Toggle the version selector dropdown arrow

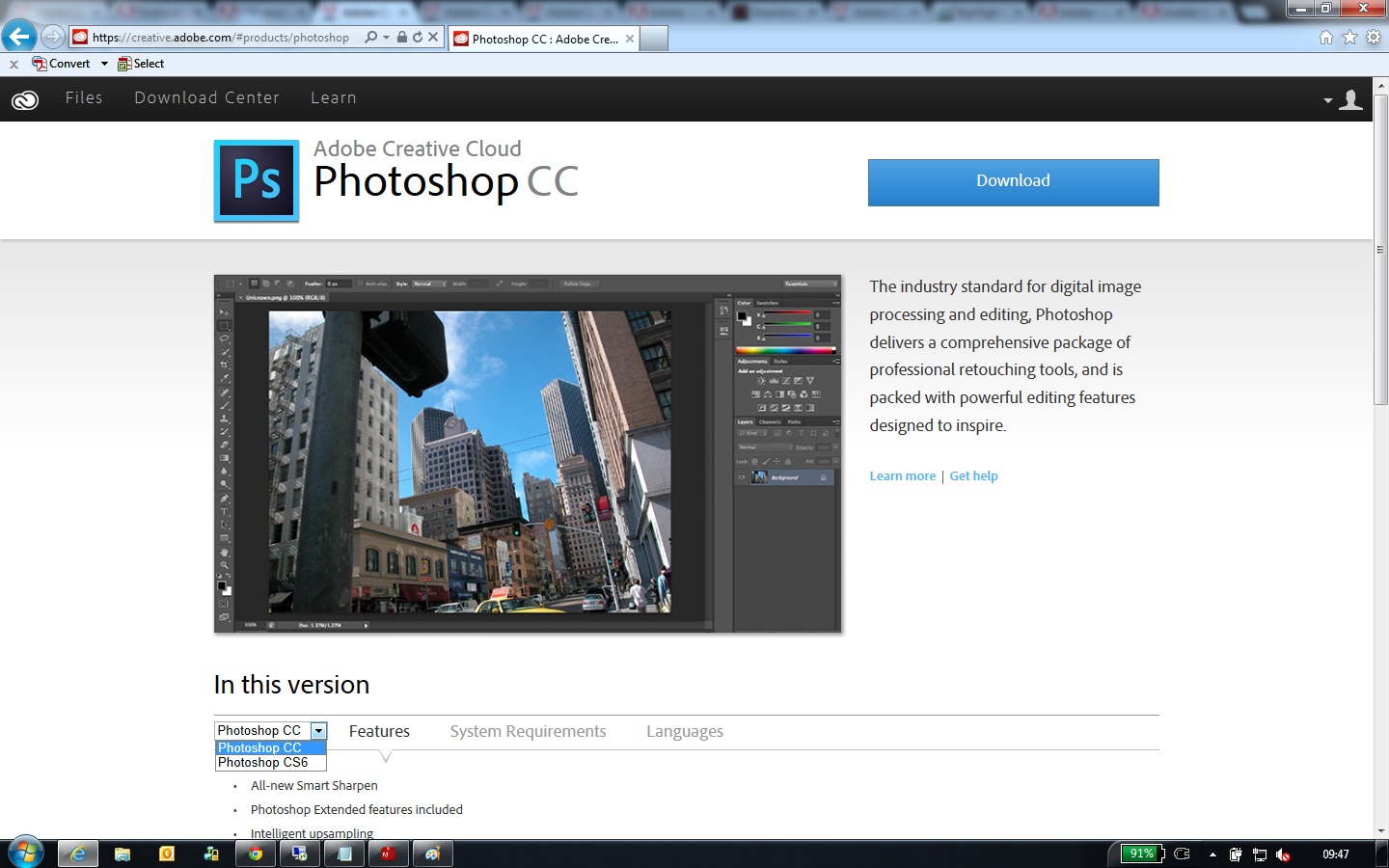(x=318, y=731)
